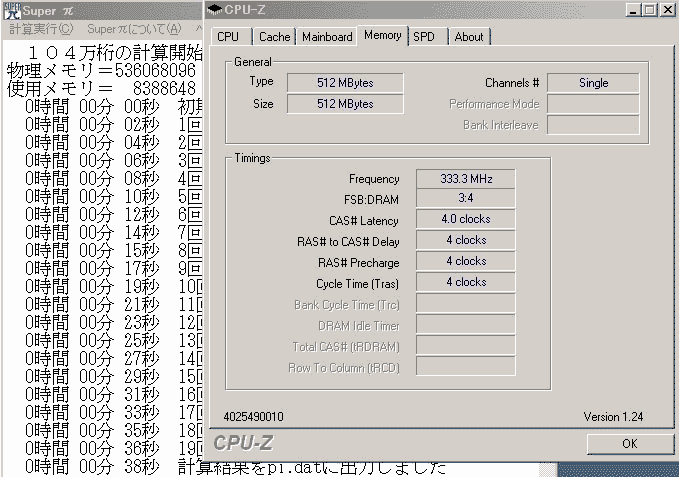Screen dimensions: 679x477
Task: Click the 104万桁の計算開始 line in Super Pi
Action: [115, 53]
